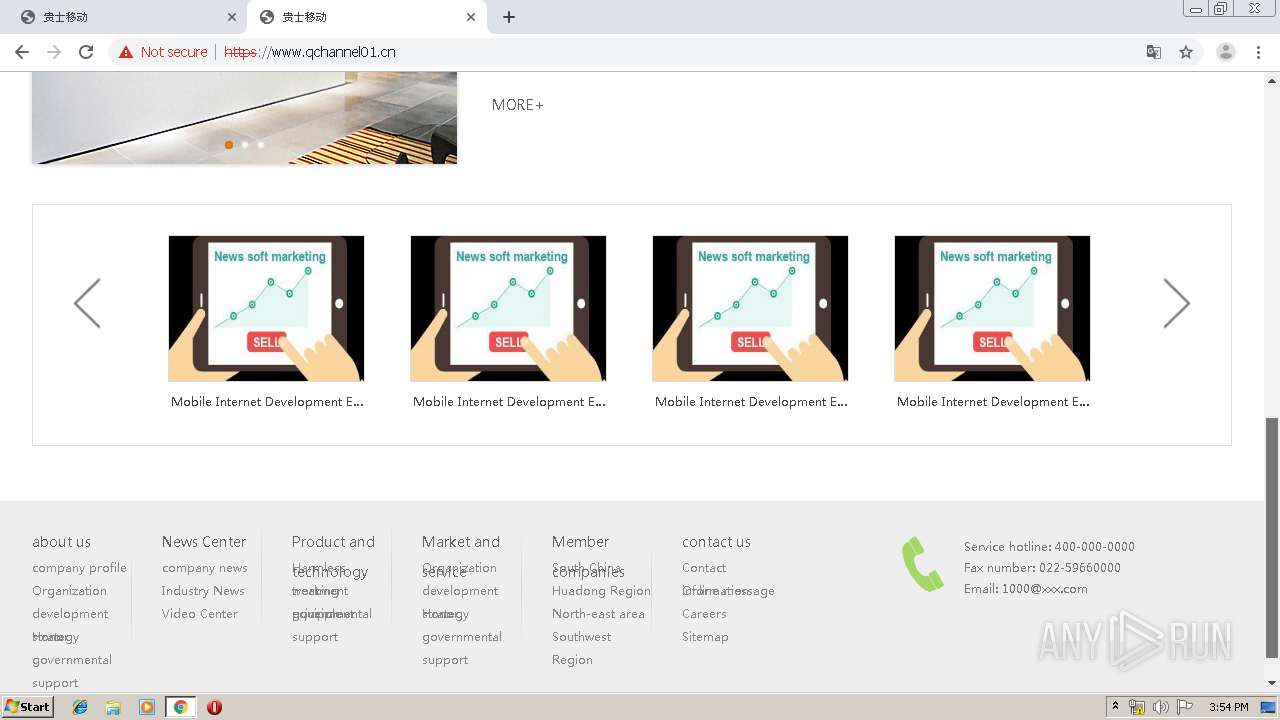The width and height of the screenshot is (1280, 720).
Task: Launch Internet Explorer from the taskbar
Action: tap(80, 707)
